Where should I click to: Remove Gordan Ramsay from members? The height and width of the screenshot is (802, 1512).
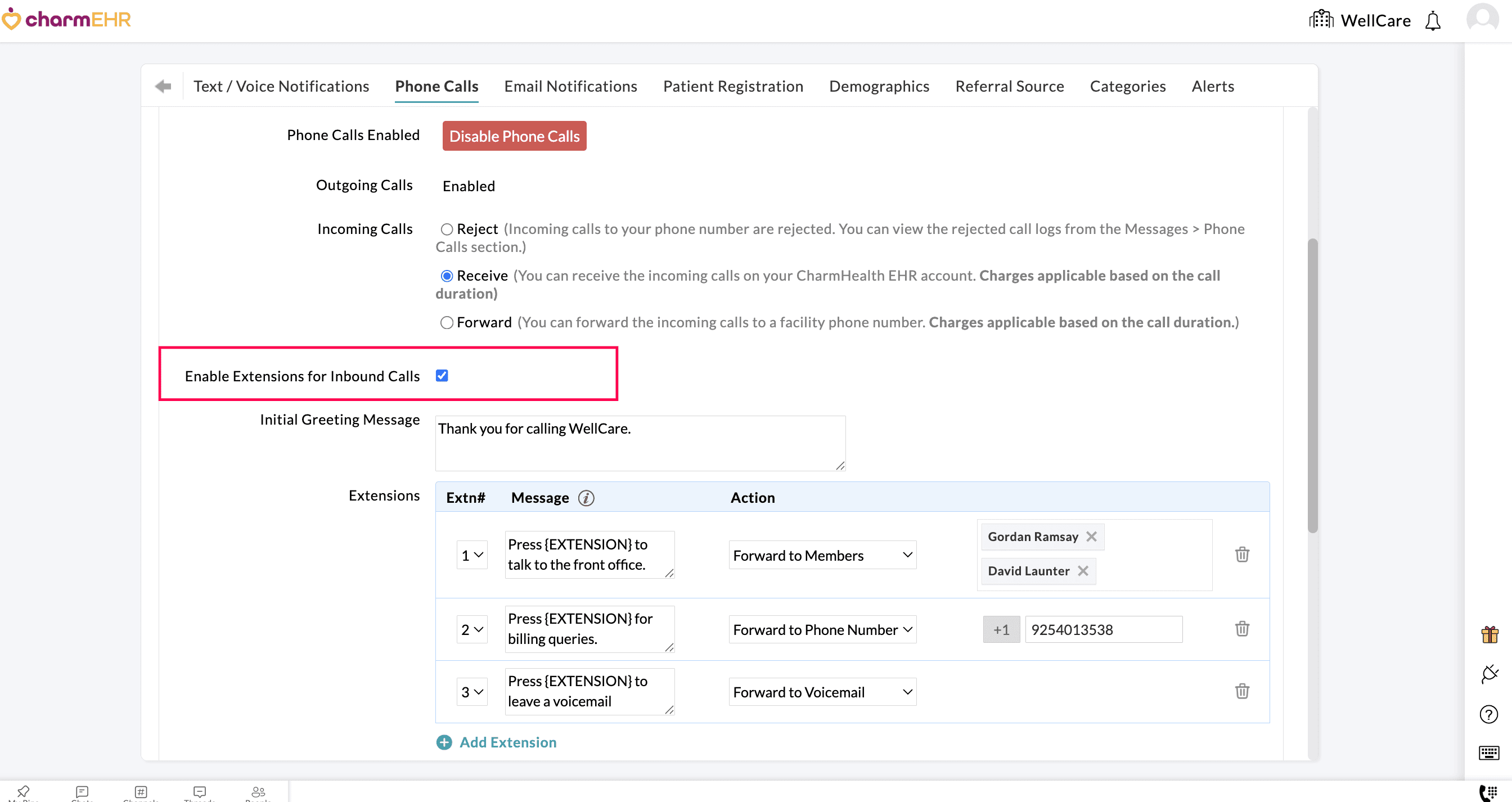[x=1091, y=536]
